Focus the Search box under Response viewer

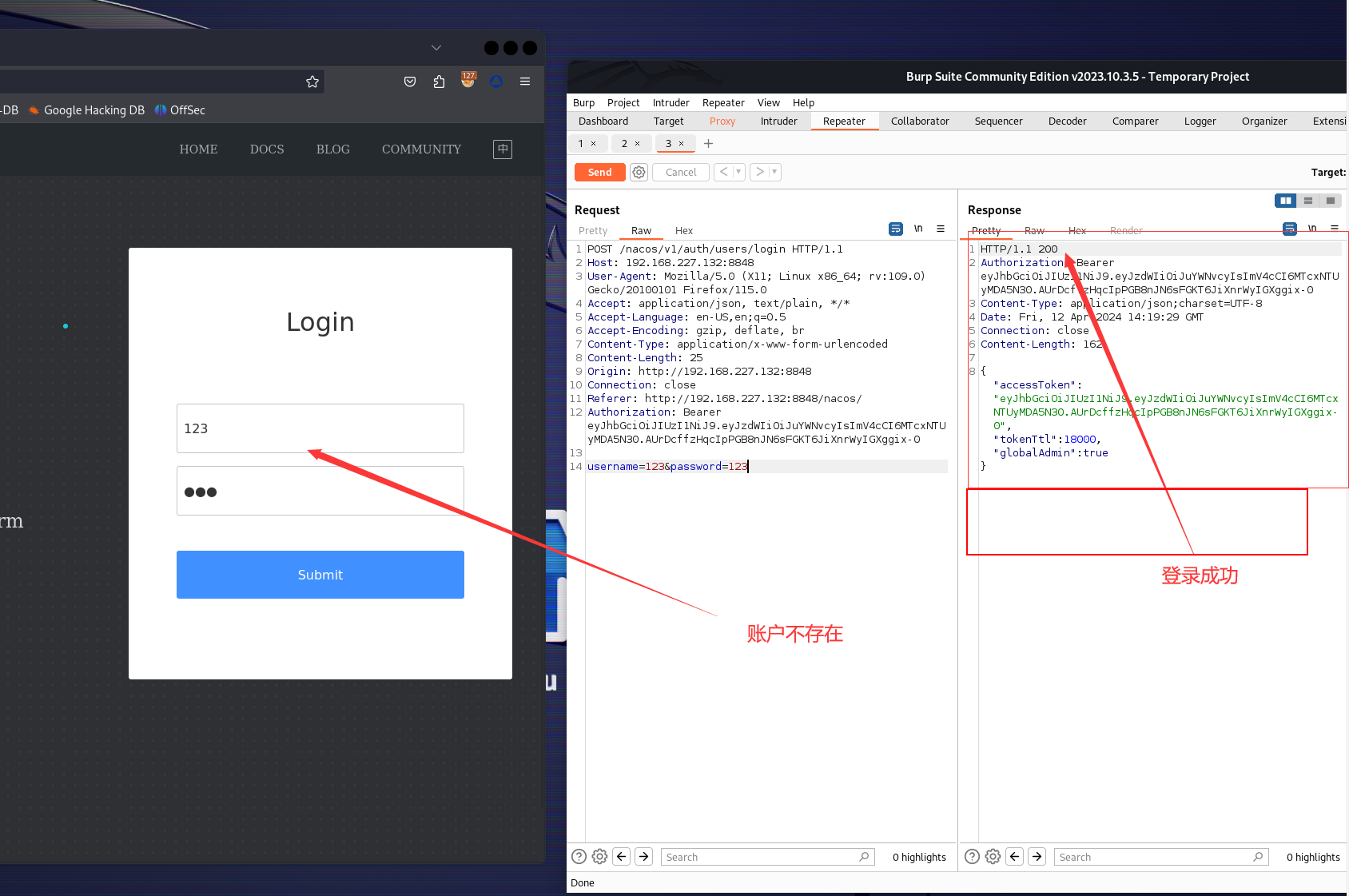pyautogui.click(x=1161, y=857)
